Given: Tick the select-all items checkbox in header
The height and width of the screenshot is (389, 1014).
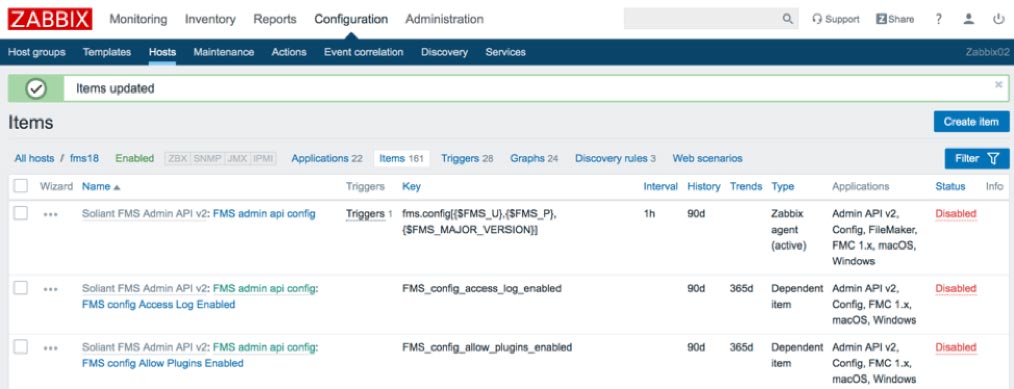Looking at the screenshot, I should (x=21, y=186).
